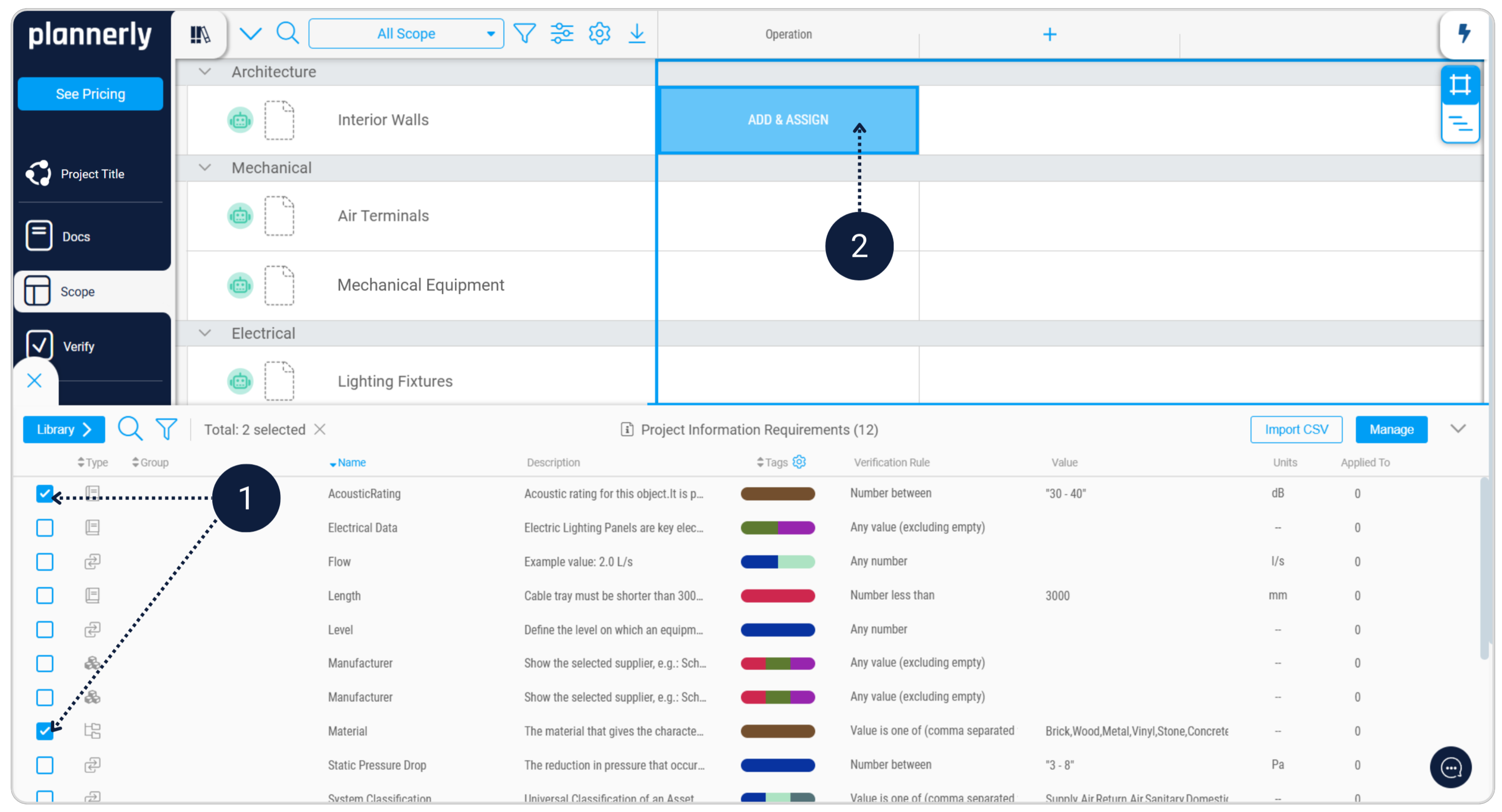Open the library books icon in toolbar

click(x=200, y=34)
